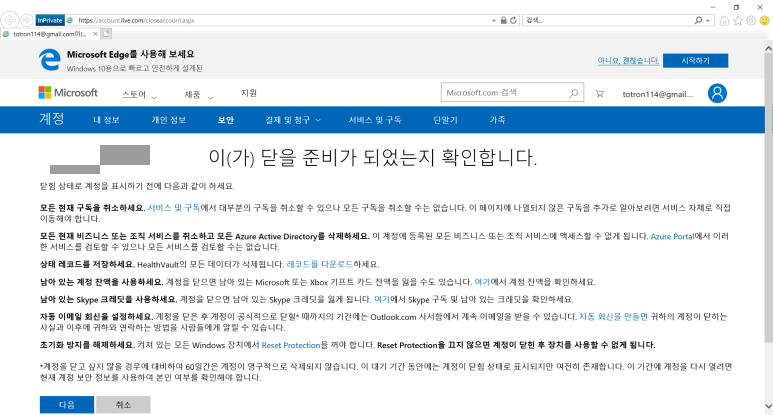Image resolution: width=773 pixels, height=415 pixels.
Task: Open a new browser tab
Action: click(x=106, y=34)
